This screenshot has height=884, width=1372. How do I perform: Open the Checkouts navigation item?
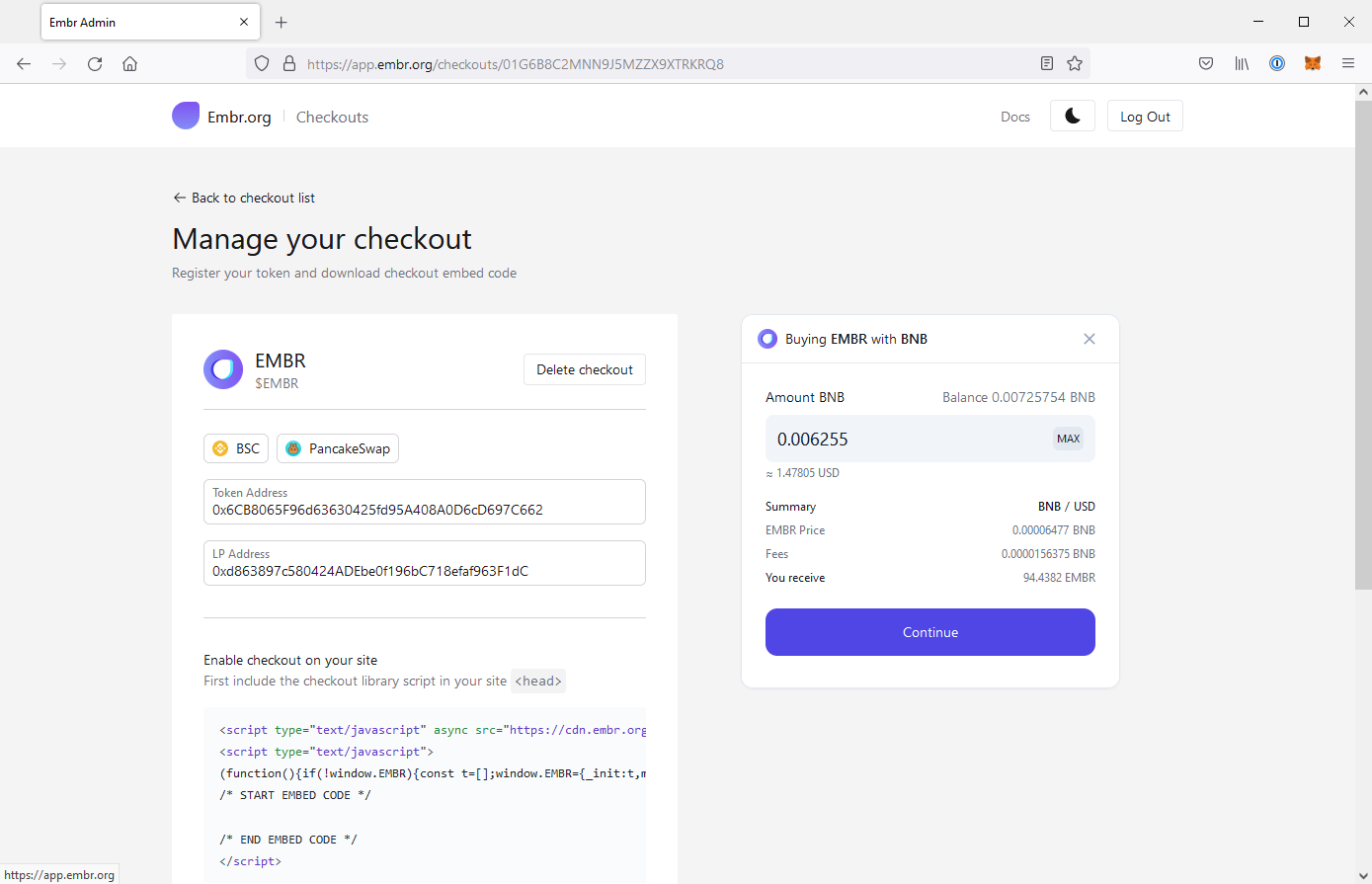332,117
